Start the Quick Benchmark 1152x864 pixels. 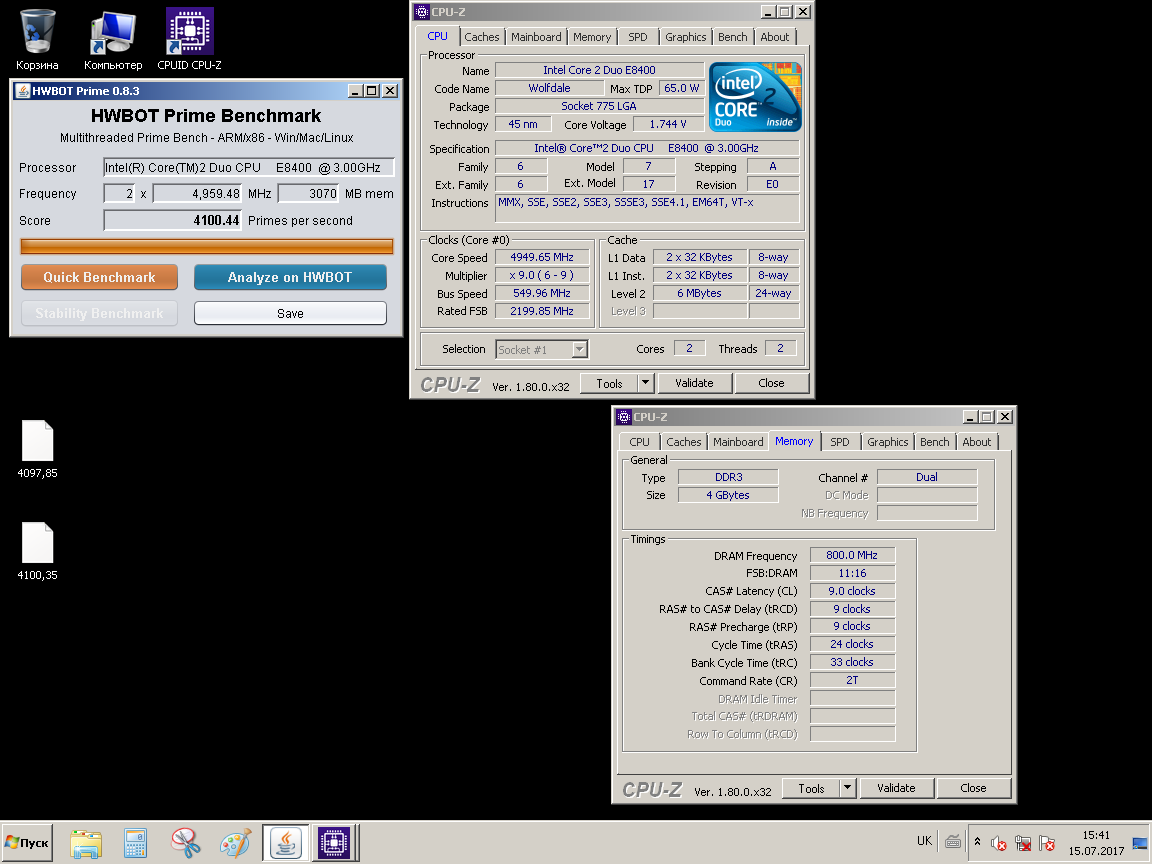click(x=99, y=277)
